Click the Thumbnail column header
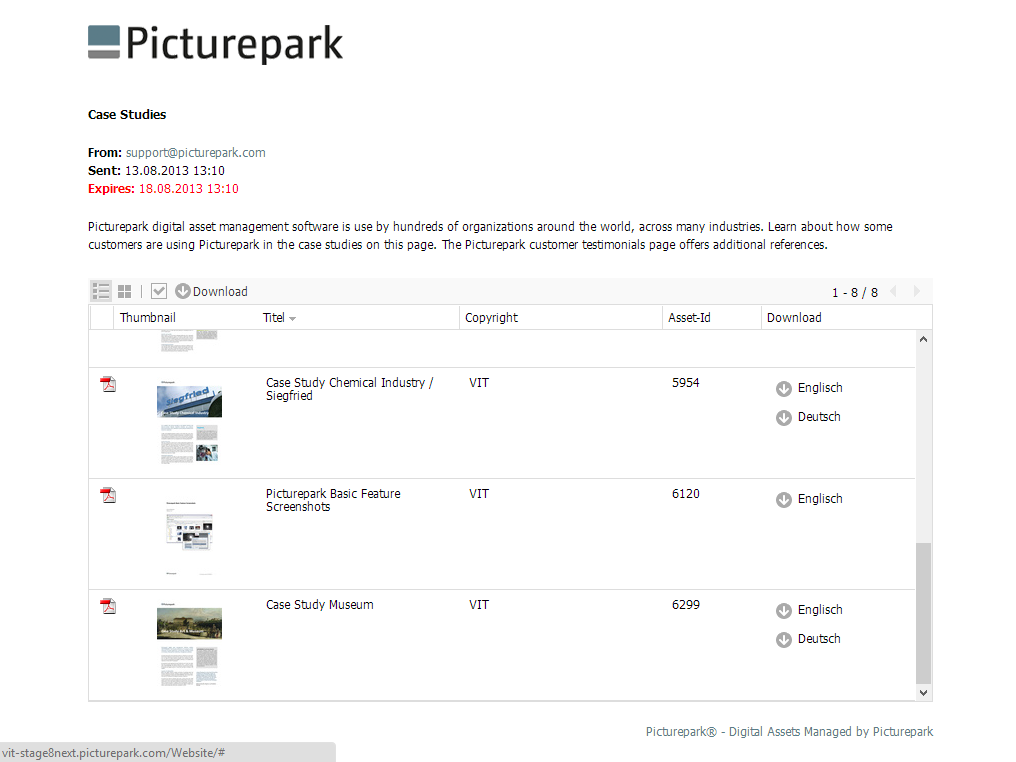The height and width of the screenshot is (762, 1016). (148, 318)
